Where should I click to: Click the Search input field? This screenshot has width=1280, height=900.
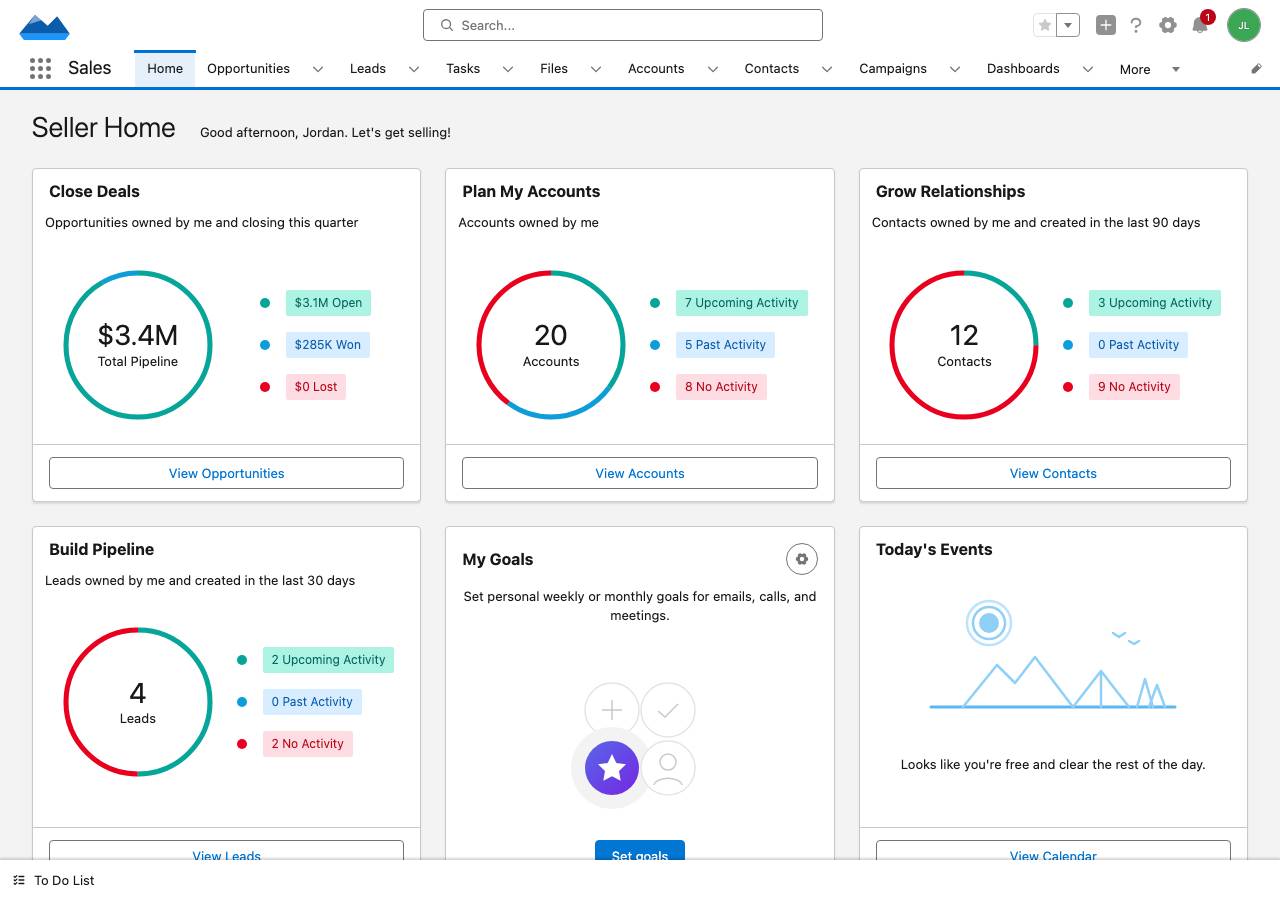(623, 25)
